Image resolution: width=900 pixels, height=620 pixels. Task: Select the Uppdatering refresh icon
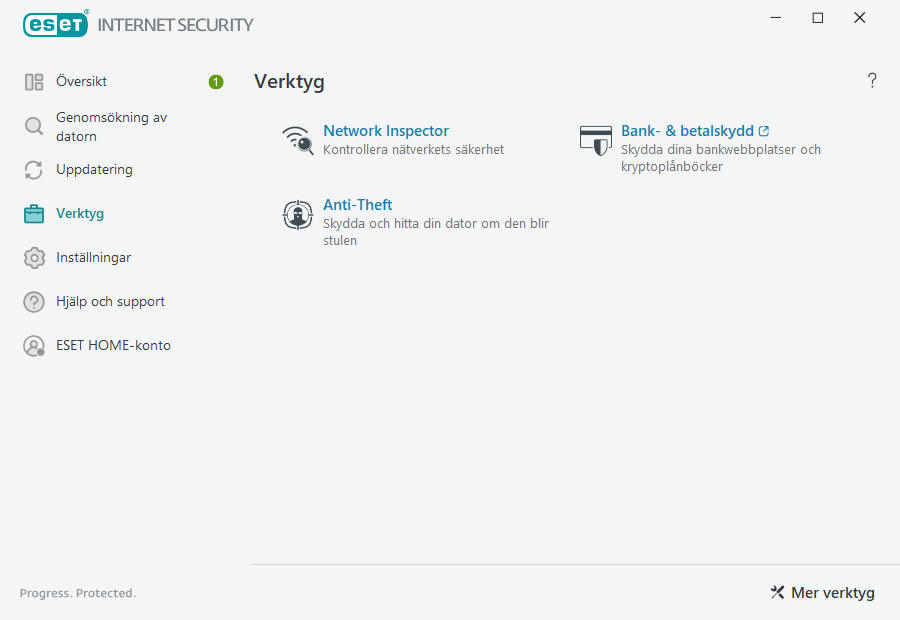[33, 169]
